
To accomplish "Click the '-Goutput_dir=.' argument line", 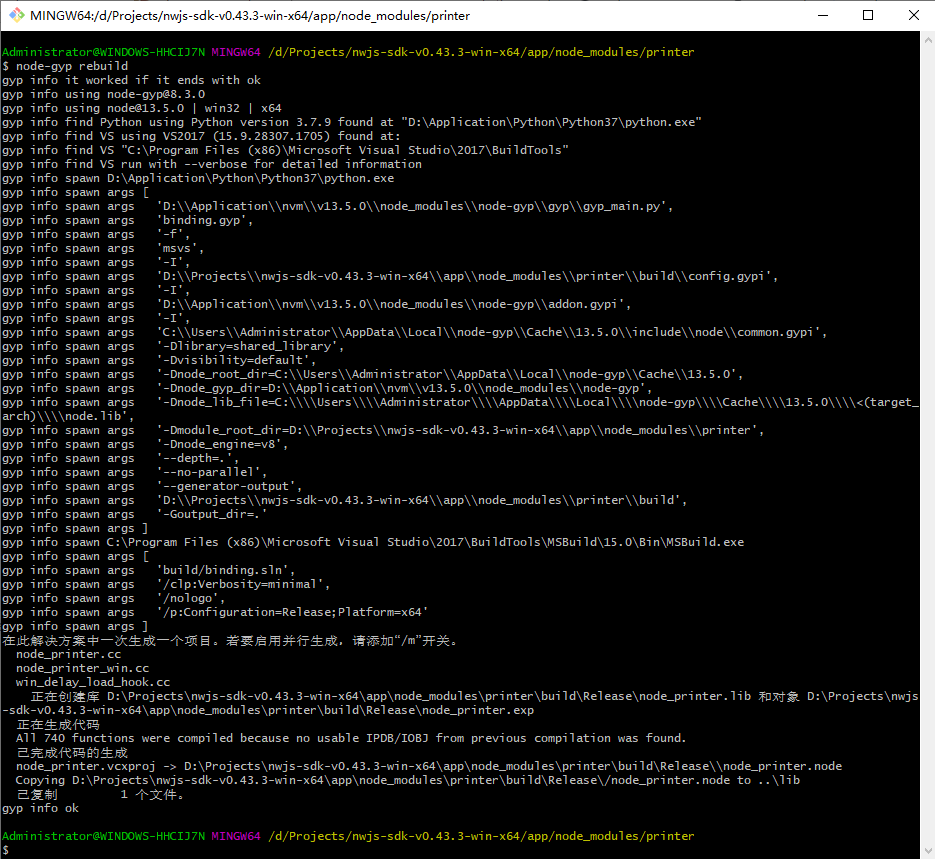I will coord(135,514).
